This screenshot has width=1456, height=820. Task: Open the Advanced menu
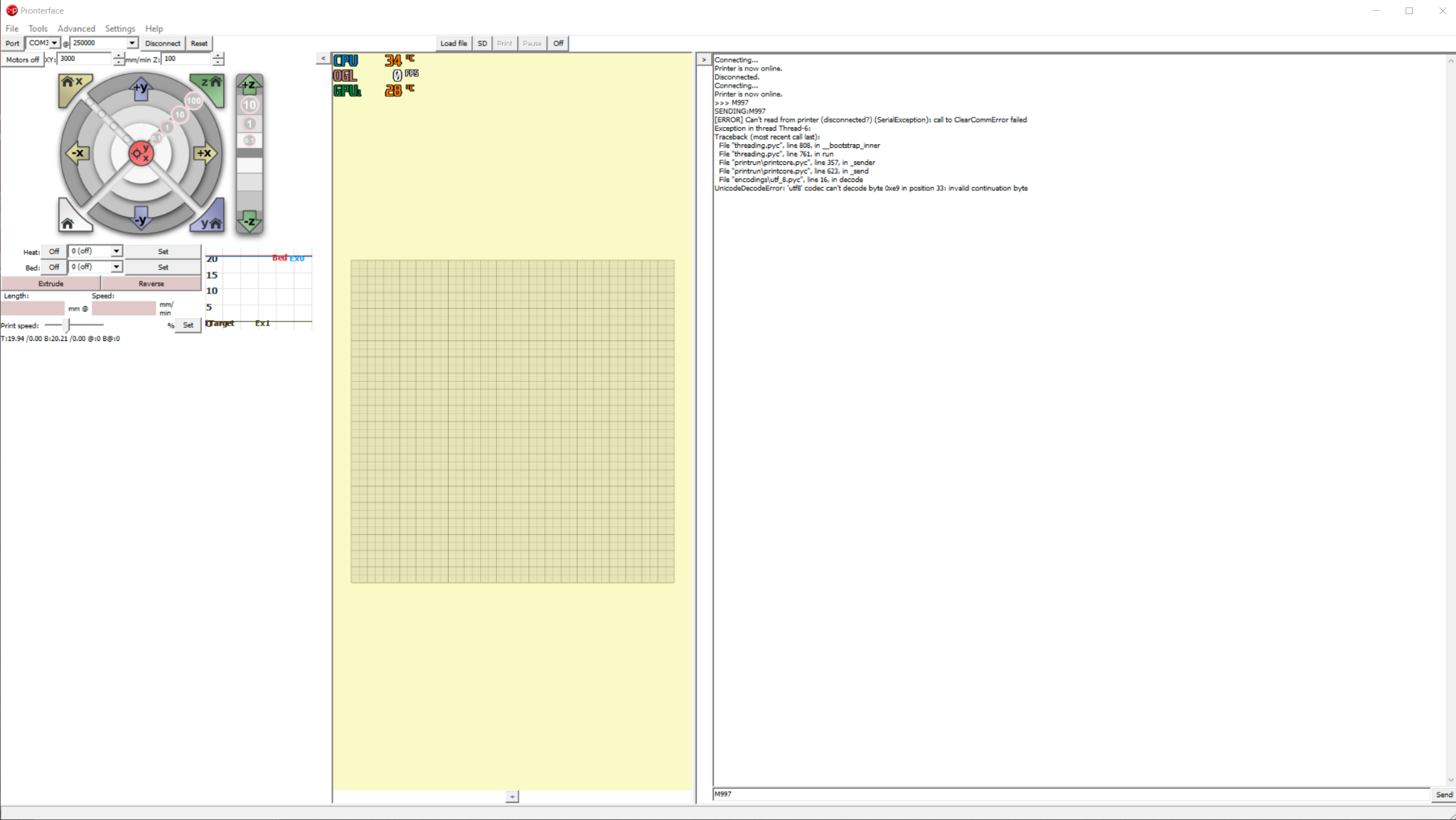coord(76,28)
